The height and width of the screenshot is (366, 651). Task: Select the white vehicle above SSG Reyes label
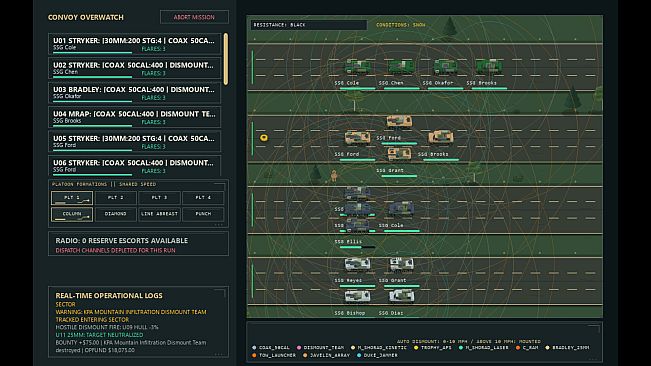pos(357,264)
